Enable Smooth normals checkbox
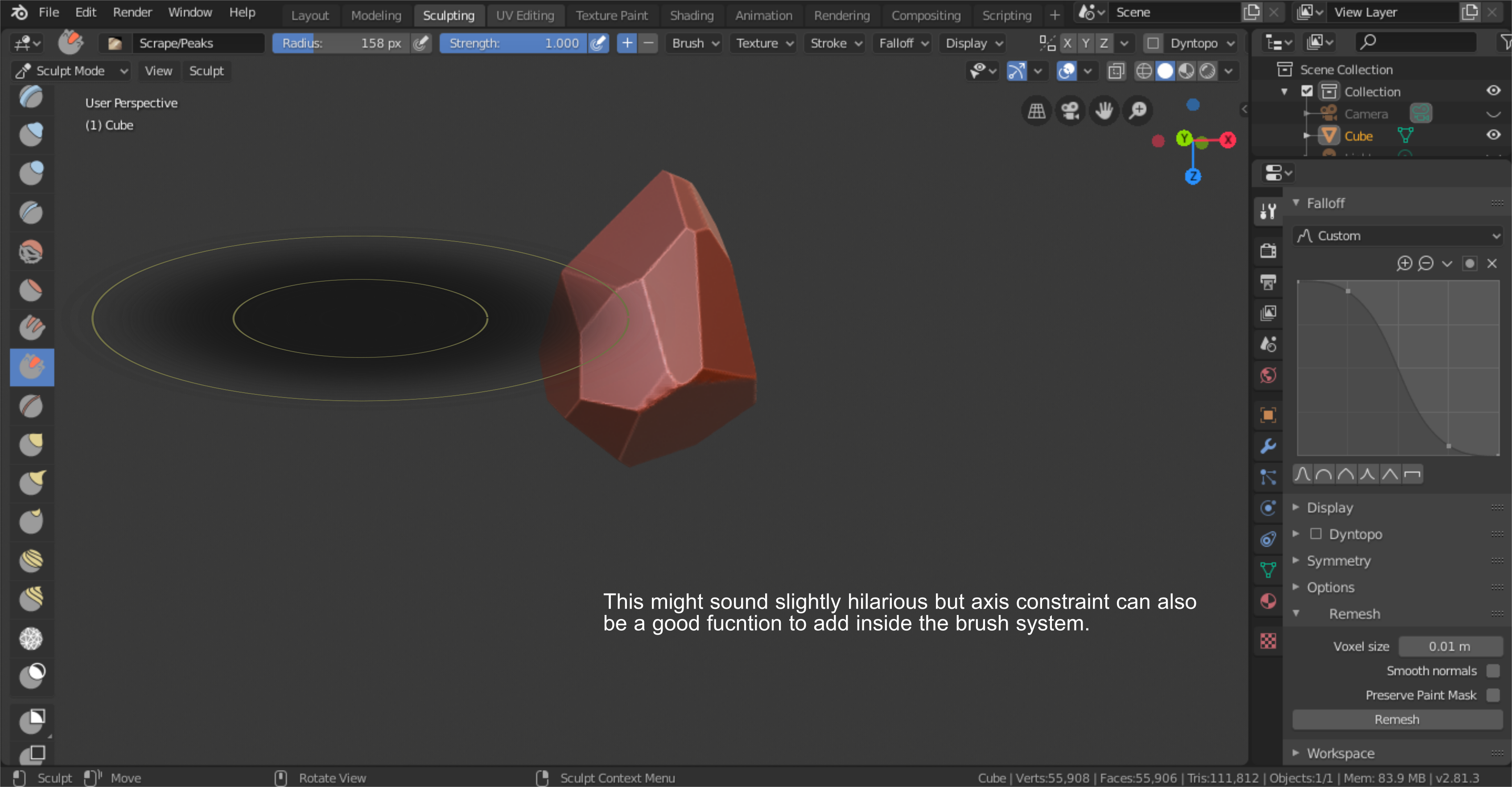1512x787 pixels. [1493, 671]
